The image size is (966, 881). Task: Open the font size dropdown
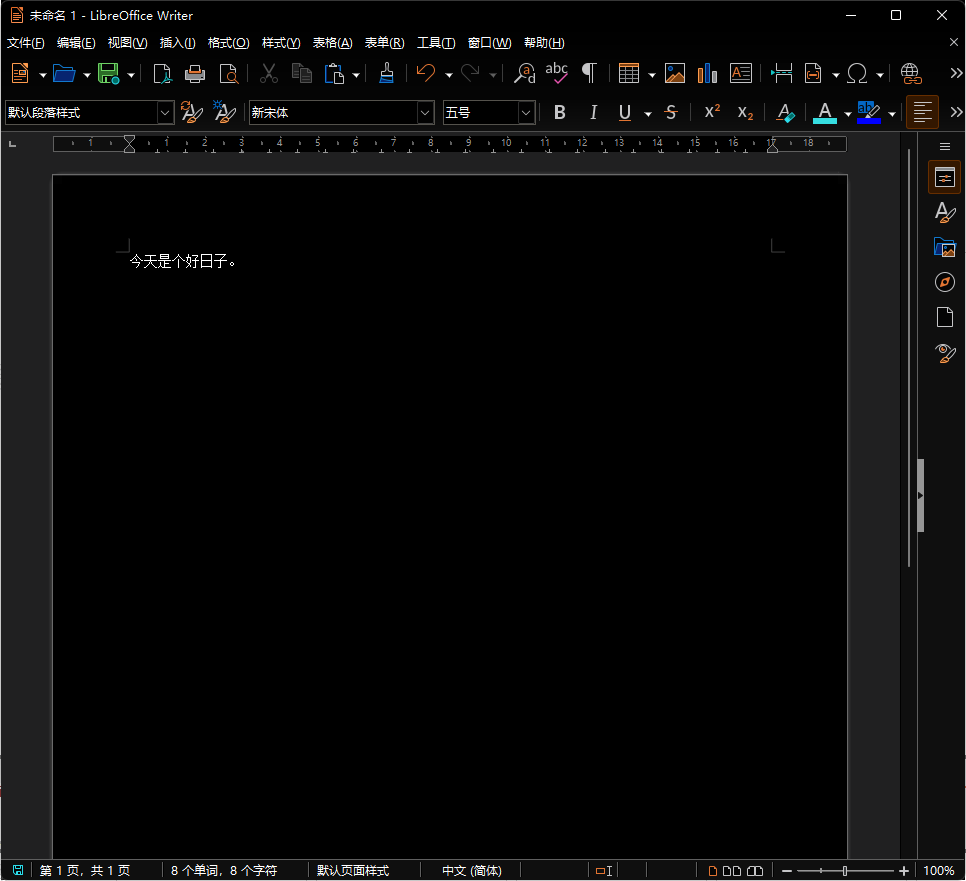pyautogui.click(x=526, y=113)
